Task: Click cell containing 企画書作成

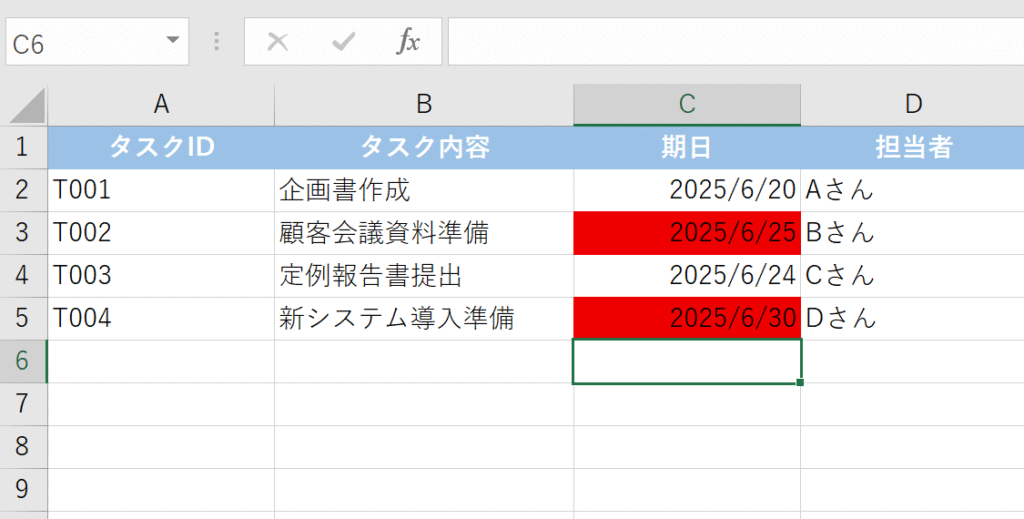Action: tap(424, 190)
